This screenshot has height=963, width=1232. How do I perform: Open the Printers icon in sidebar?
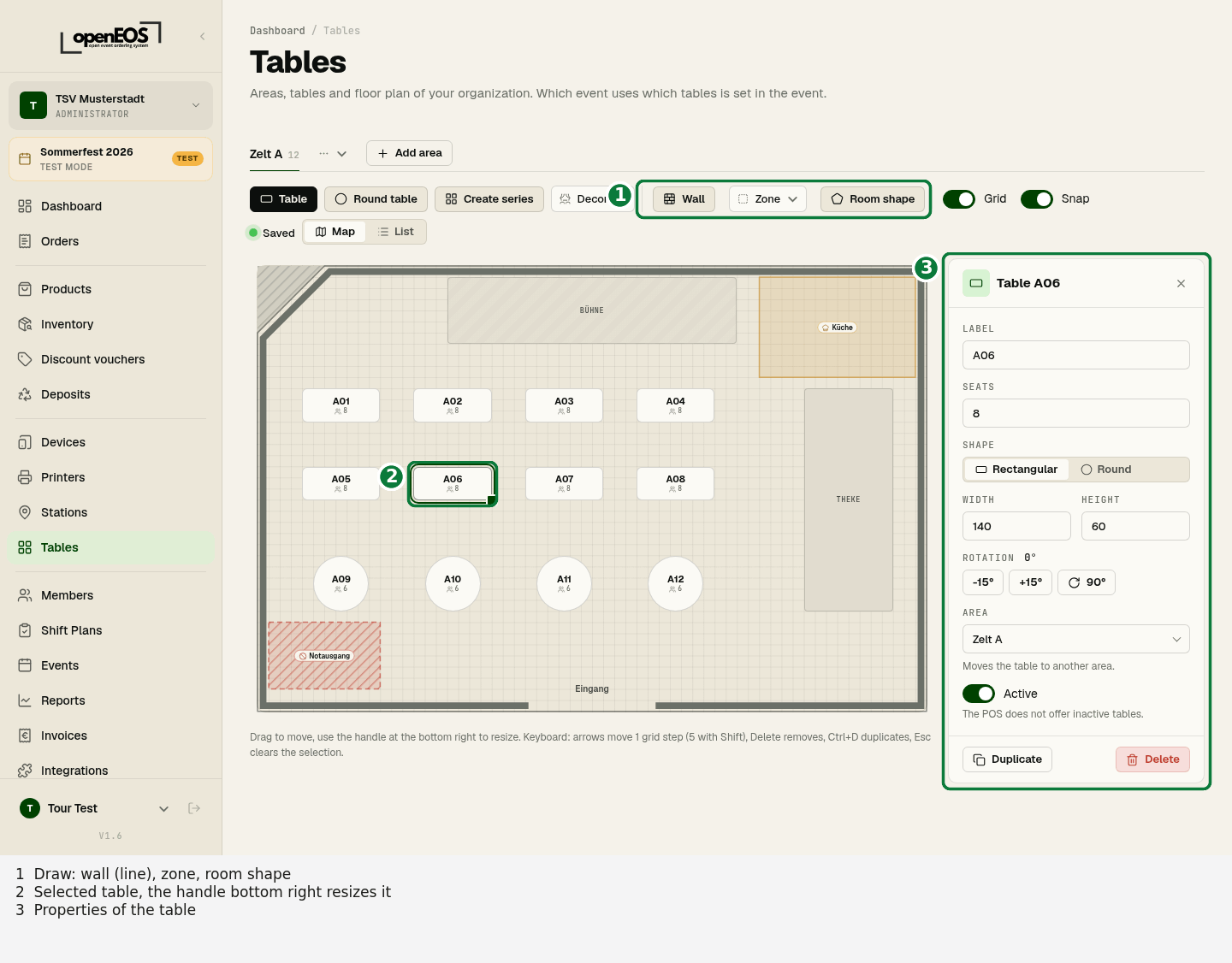coord(25,477)
